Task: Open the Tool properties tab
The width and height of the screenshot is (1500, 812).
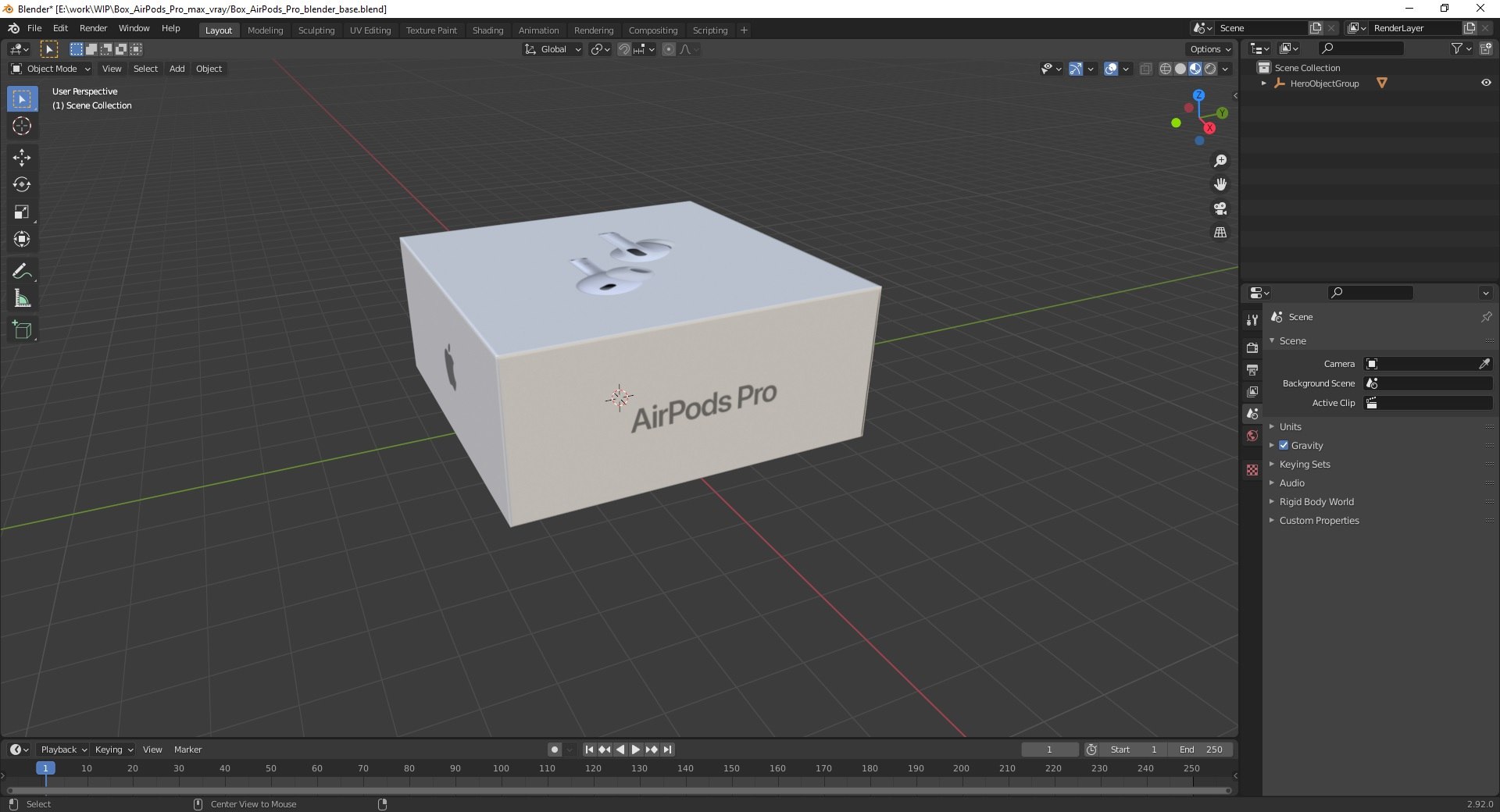Action: 1252,320
